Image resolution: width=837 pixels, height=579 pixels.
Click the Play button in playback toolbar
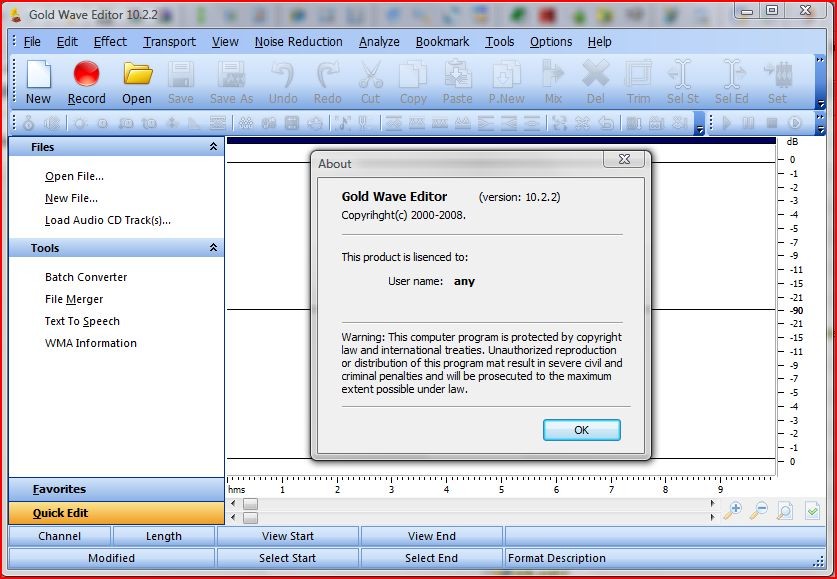(727, 124)
